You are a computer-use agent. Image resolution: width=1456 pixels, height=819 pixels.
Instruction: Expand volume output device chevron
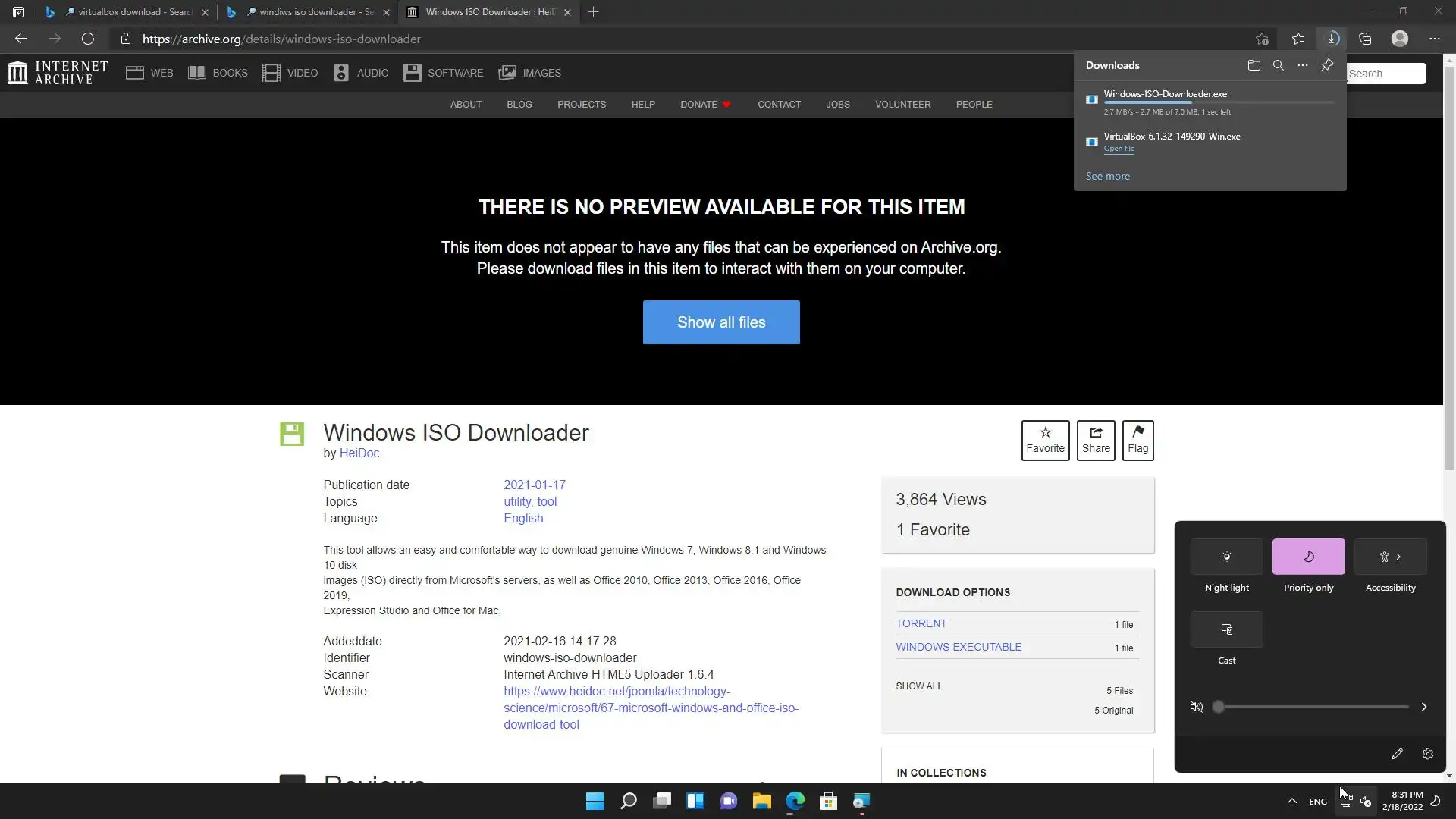coord(1423,707)
